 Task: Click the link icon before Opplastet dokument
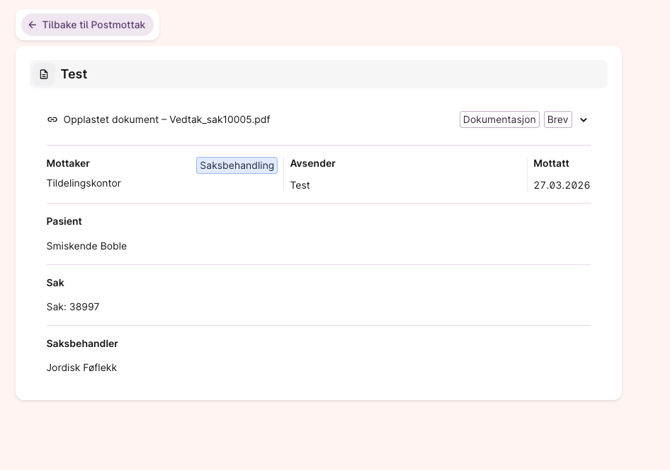point(52,120)
